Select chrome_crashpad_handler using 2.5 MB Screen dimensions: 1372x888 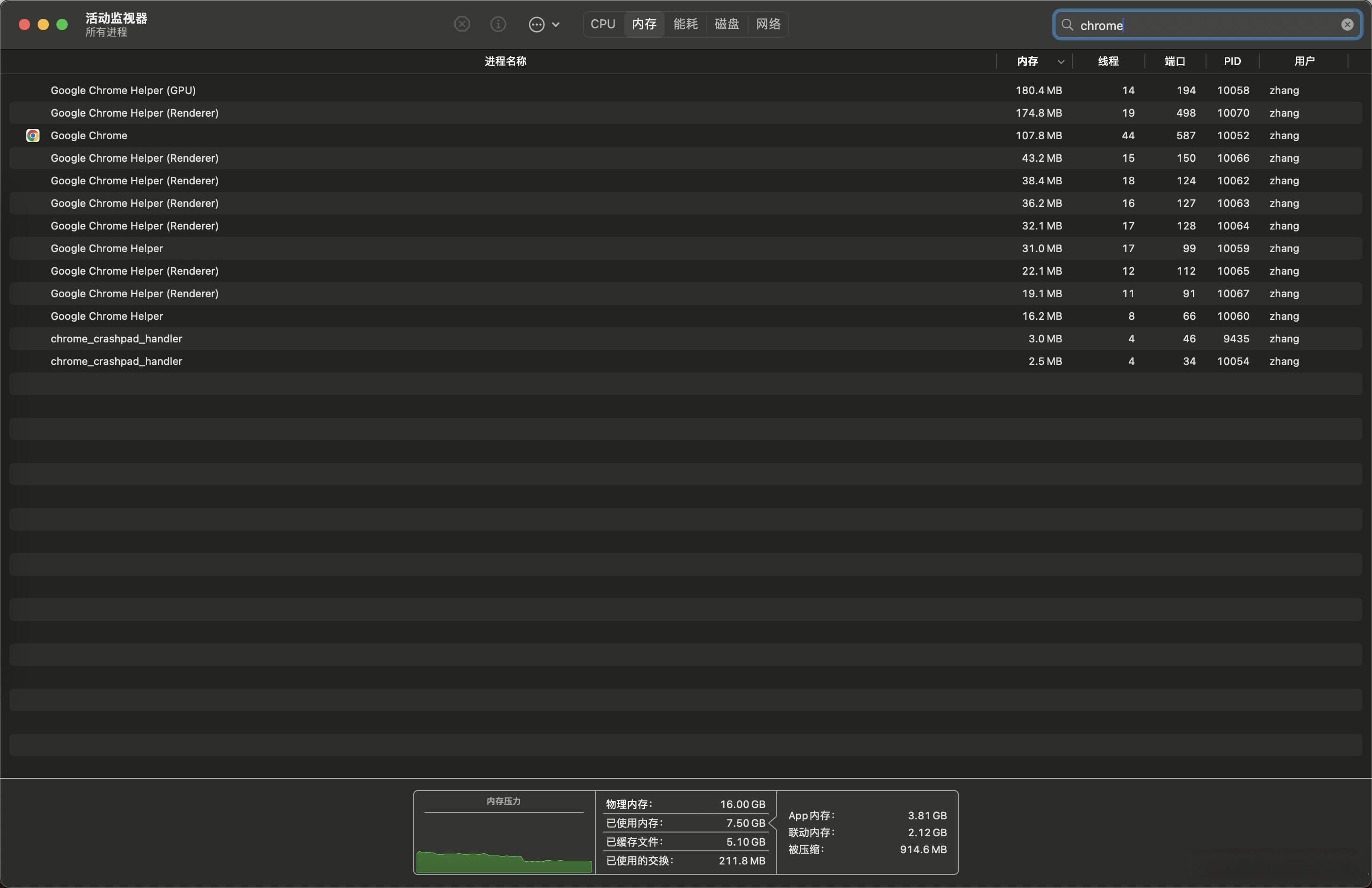coord(686,361)
